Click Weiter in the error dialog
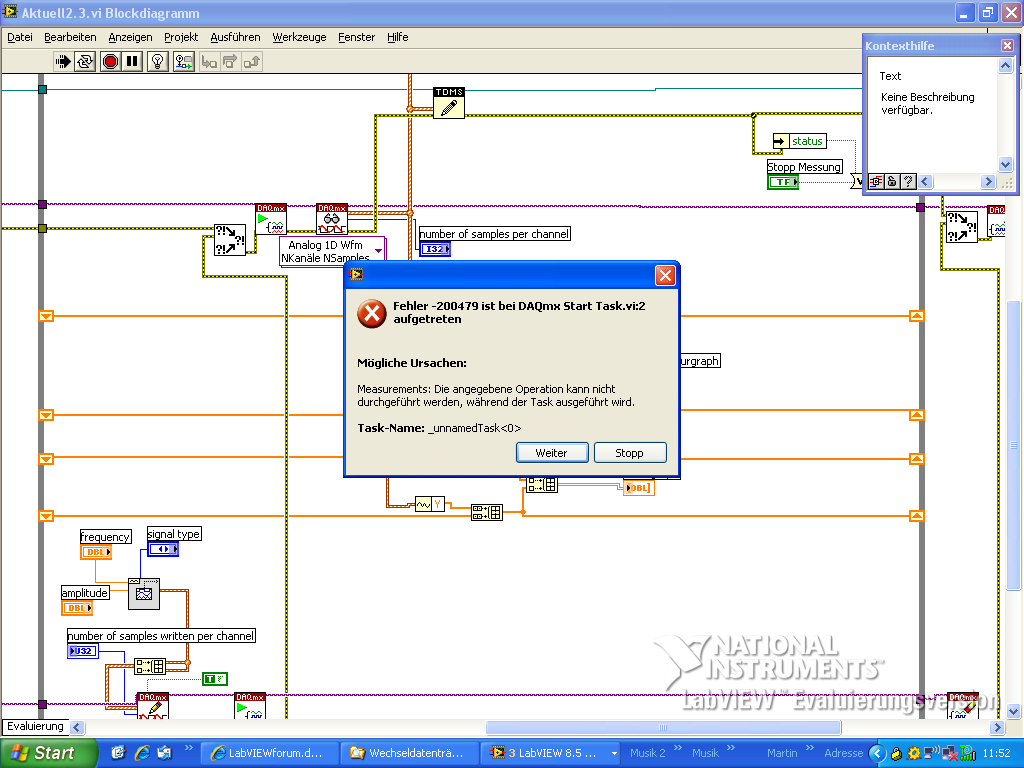The width and height of the screenshot is (1024, 768). (552, 453)
